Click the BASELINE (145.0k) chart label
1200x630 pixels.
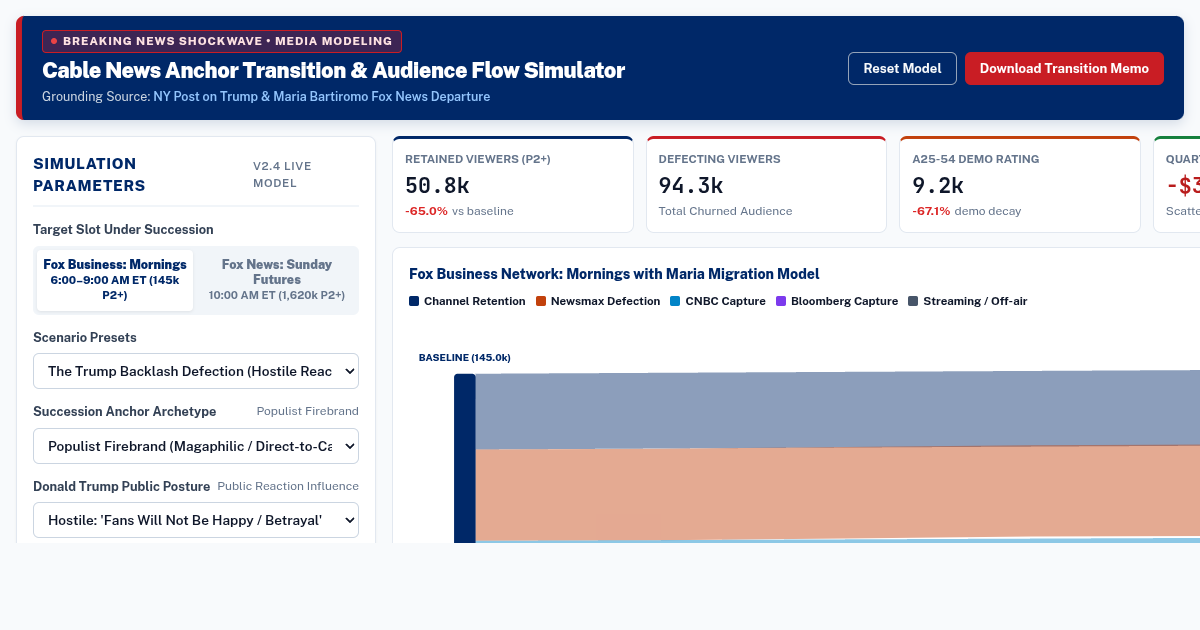pyautogui.click(x=465, y=357)
